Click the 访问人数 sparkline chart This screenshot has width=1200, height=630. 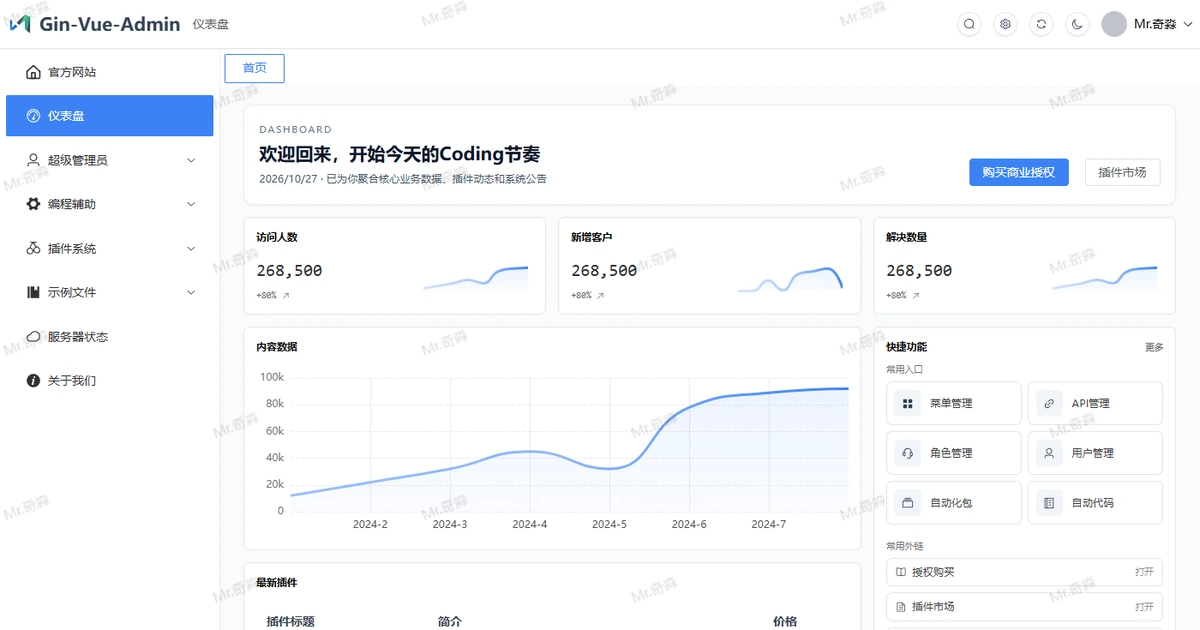[476, 278]
